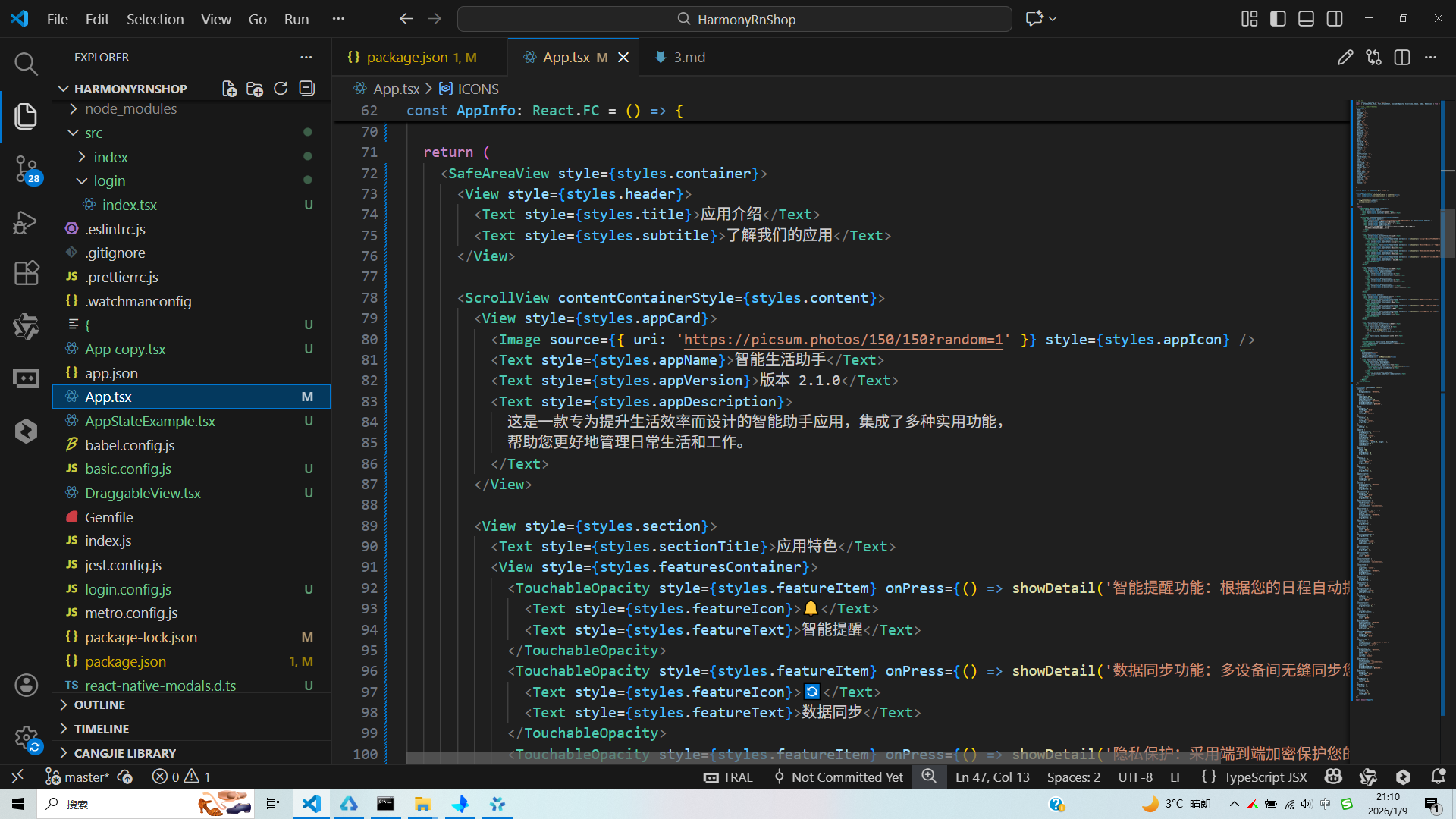Click the Split Editor Right icon
This screenshot has width=1456, height=819.
[1401, 58]
